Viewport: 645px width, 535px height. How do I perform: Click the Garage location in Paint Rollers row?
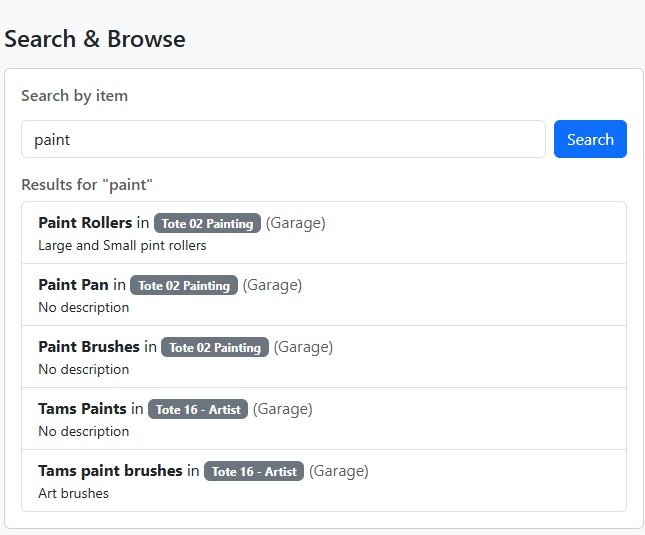296,223
